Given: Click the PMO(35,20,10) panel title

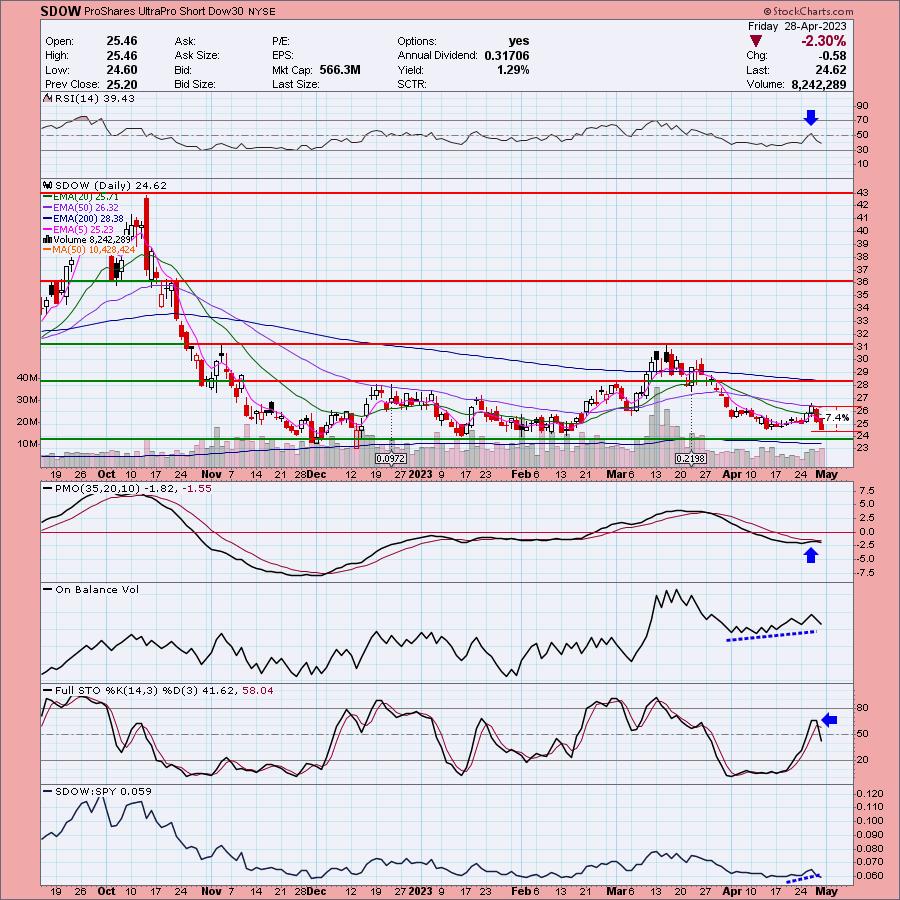Looking at the screenshot, I should pyautogui.click(x=133, y=489).
